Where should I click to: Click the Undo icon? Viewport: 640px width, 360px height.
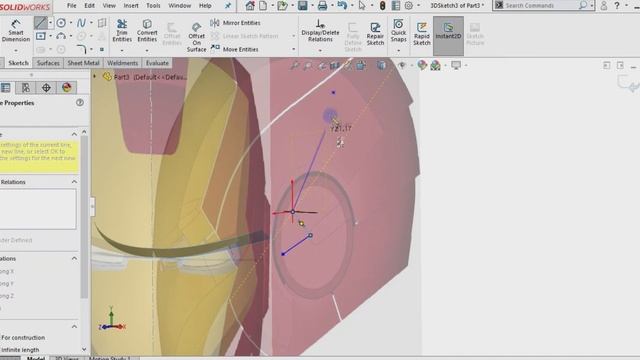click(x=342, y=6)
